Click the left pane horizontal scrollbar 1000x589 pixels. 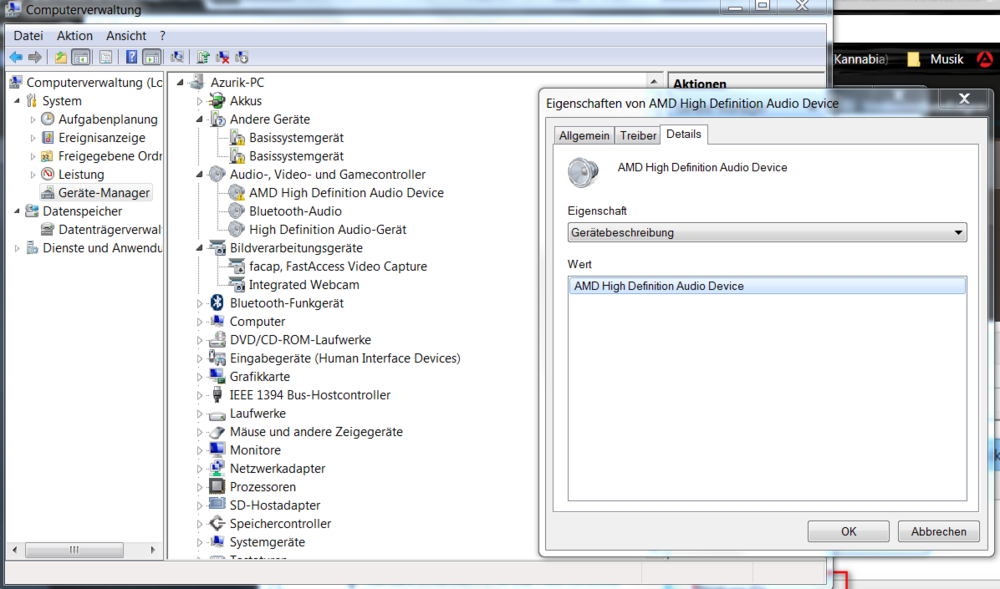tap(75, 550)
